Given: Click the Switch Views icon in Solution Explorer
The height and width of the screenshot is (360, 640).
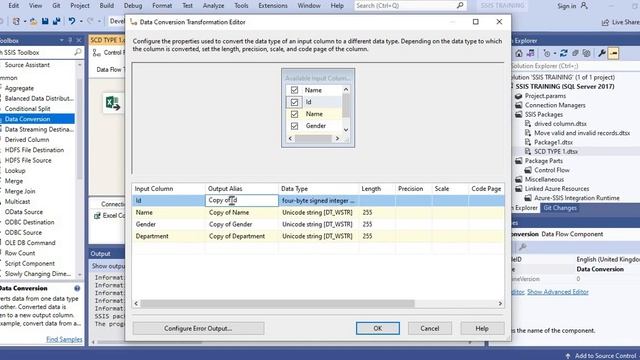Looking at the screenshot, I should coord(530,53).
